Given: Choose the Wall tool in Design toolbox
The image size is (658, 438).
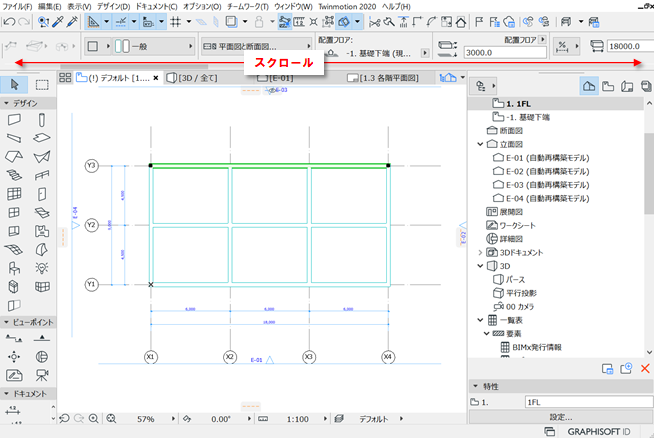Looking at the screenshot, I should pos(14,120).
